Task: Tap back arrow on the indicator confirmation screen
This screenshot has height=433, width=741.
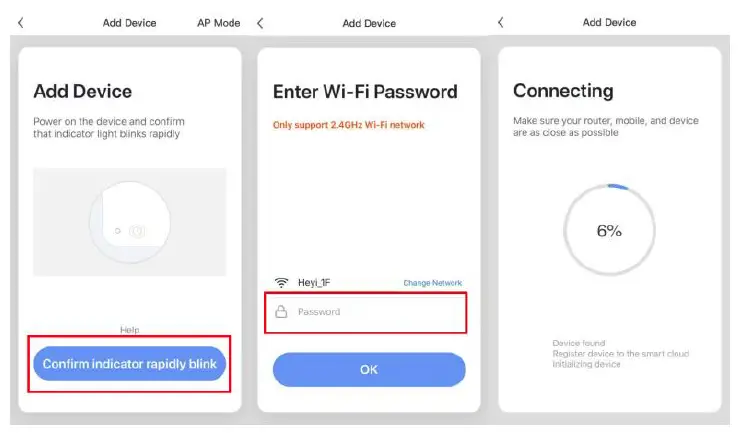Action: [x=22, y=22]
